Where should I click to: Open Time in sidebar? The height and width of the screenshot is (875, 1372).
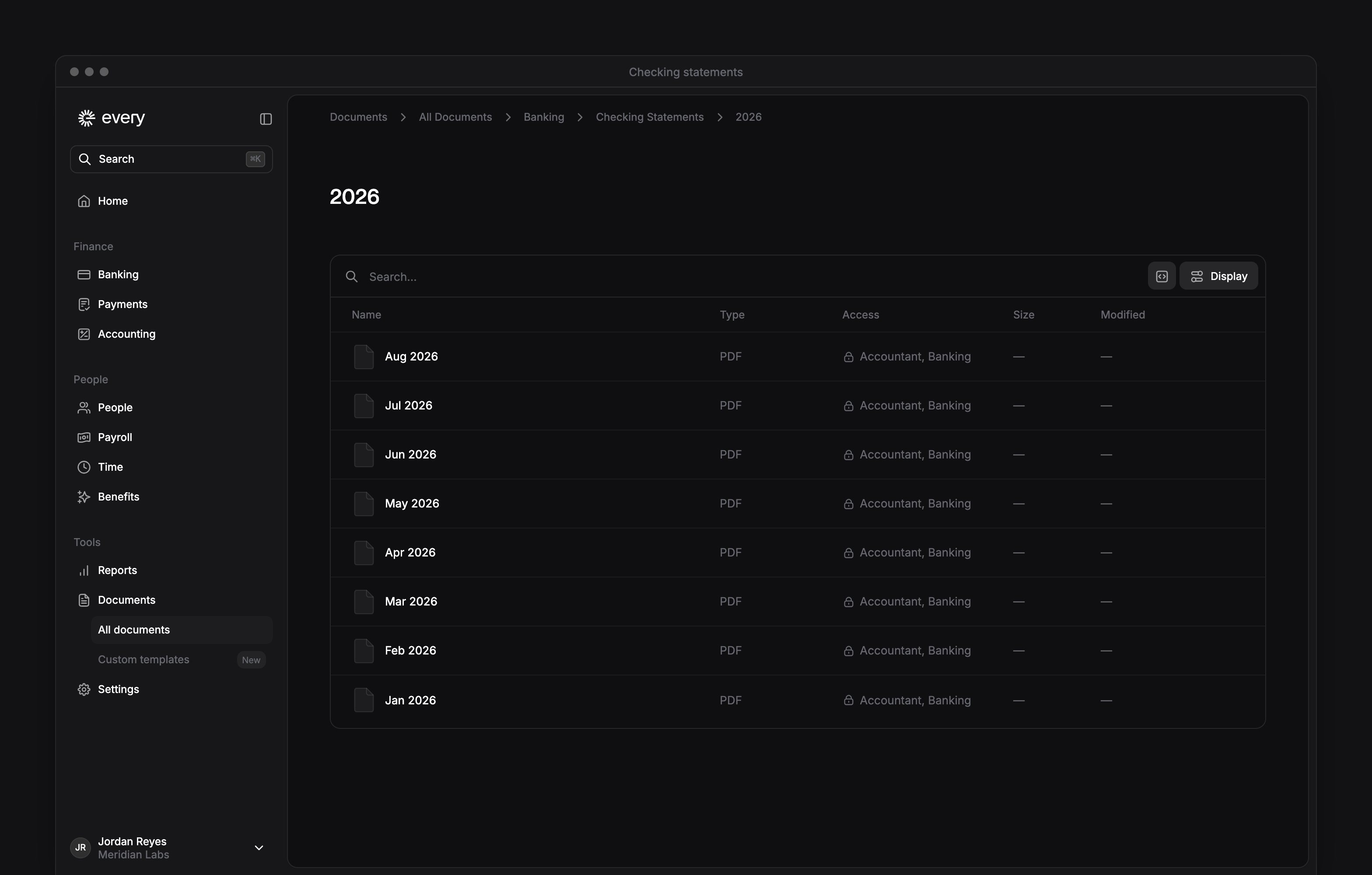click(x=171, y=466)
